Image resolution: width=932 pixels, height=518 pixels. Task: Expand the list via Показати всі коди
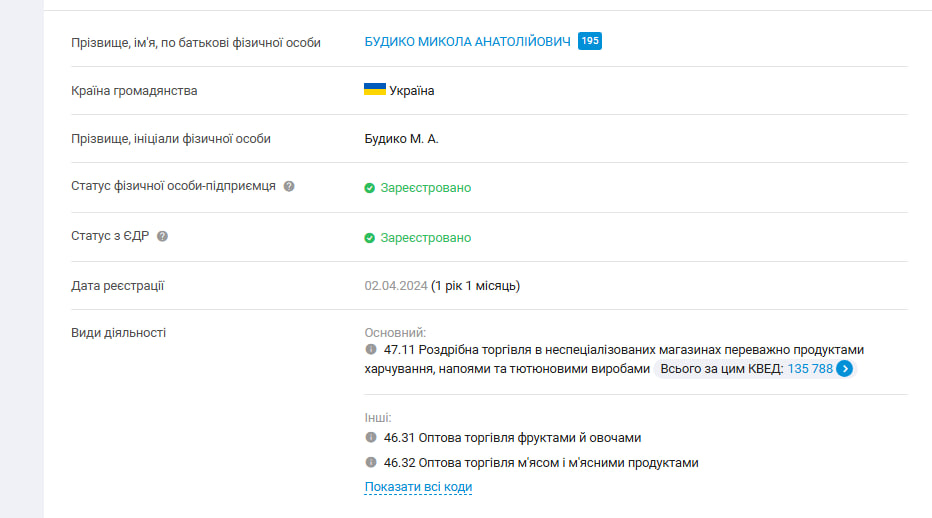pyautogui.click(x=418, y=487)
